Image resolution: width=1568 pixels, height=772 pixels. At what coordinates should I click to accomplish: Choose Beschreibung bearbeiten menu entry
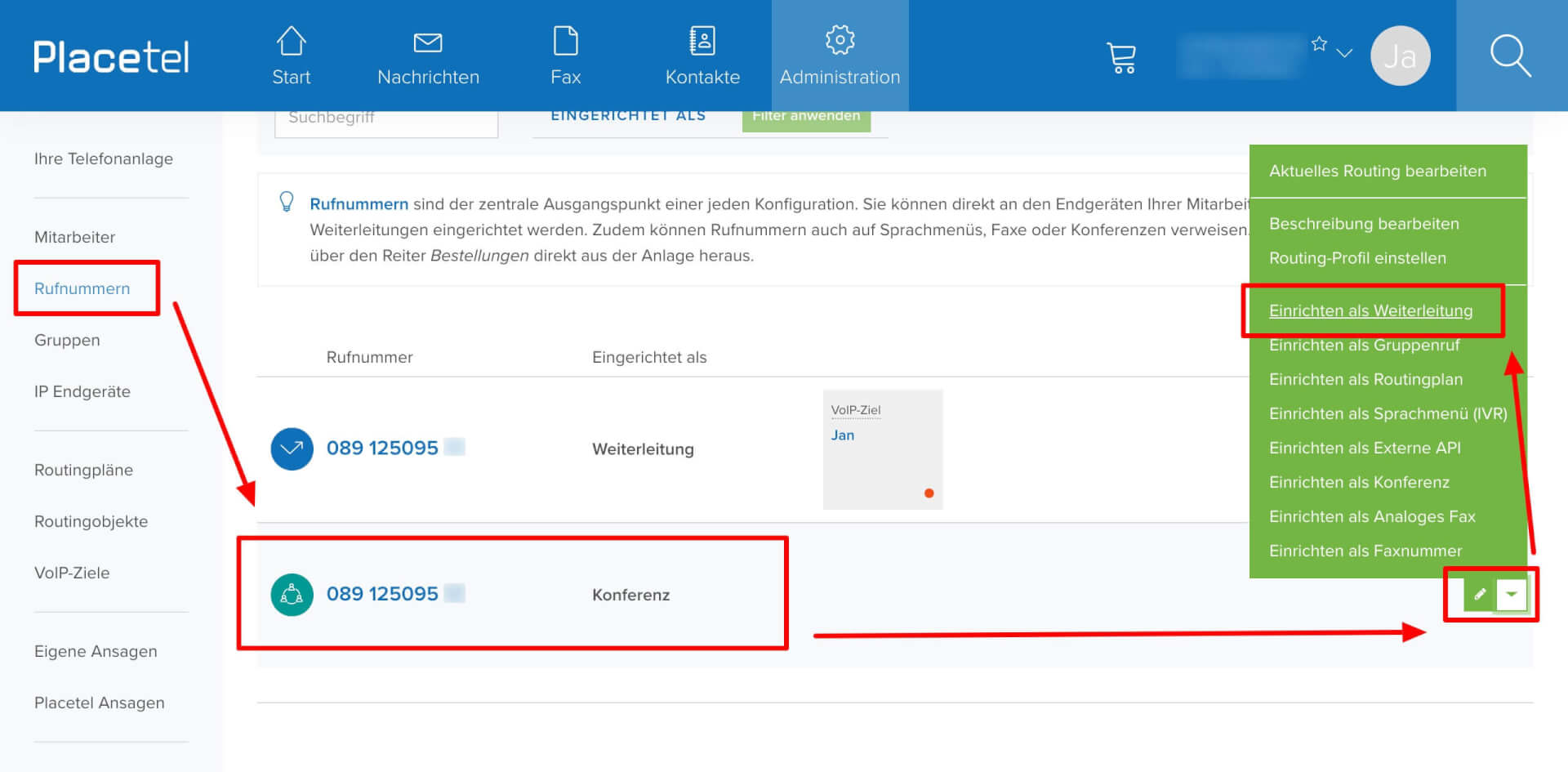[x=1364, y=224]
